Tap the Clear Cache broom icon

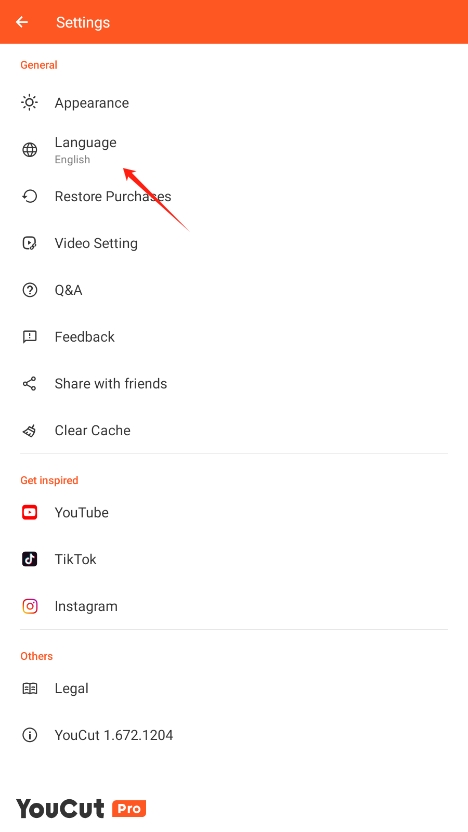30,430
